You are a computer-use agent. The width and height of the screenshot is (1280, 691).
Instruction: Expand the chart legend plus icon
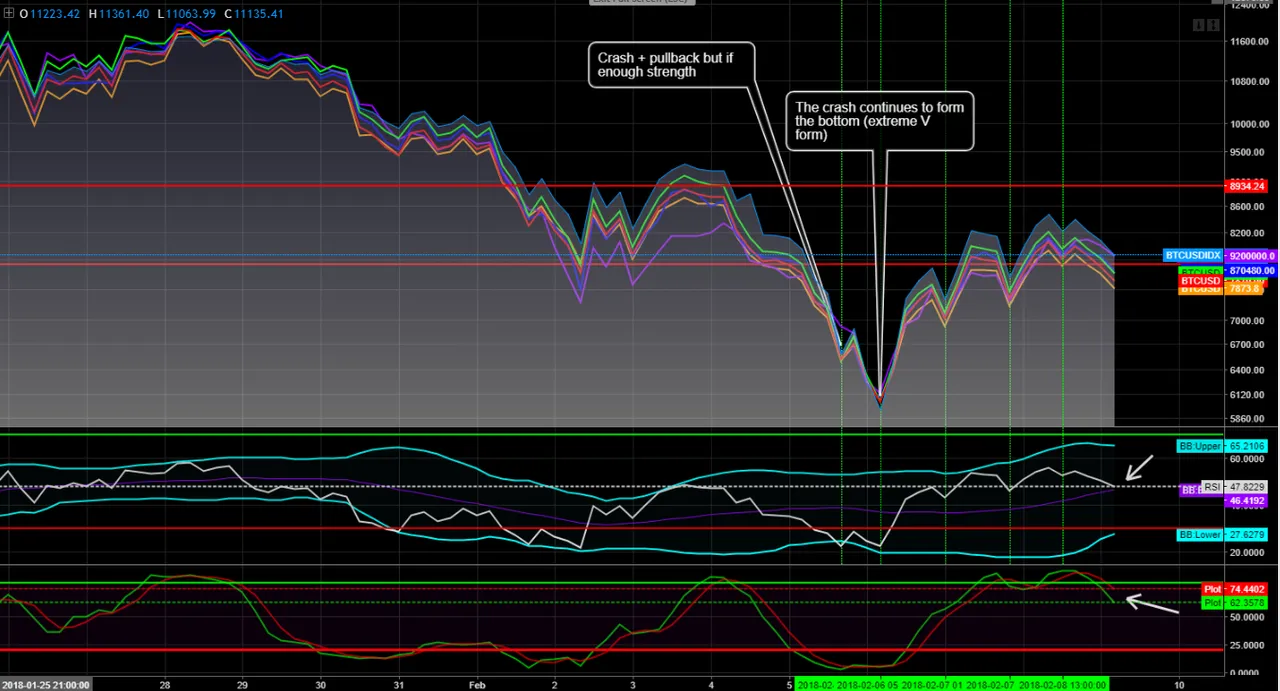9,14
